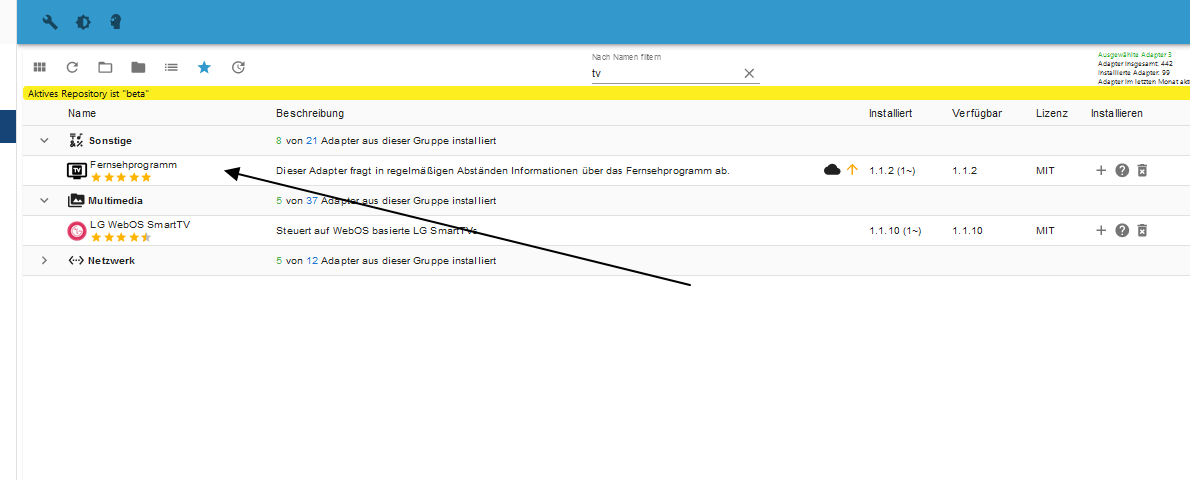Image resolution: width=1190 pixels, height=480 pixels.
Task: Click the Multimedia group label
Action: click(x=116, y=201)
